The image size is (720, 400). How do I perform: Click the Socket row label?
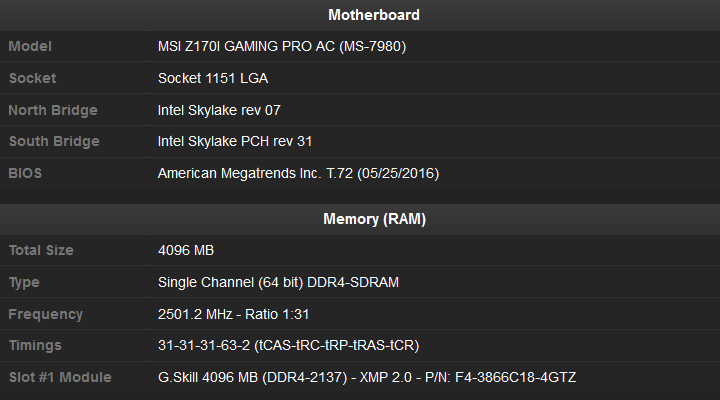32,78
